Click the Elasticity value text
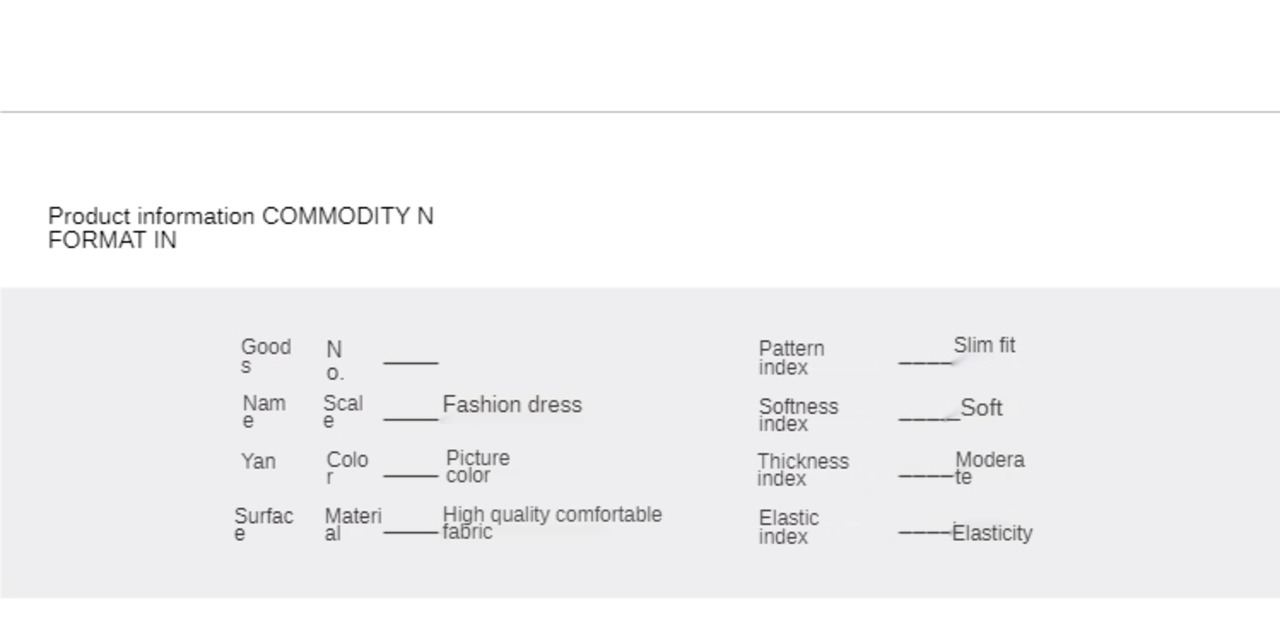Image resolution: width=1280 pixels, height=643 pixels. [x=992, y=534]
